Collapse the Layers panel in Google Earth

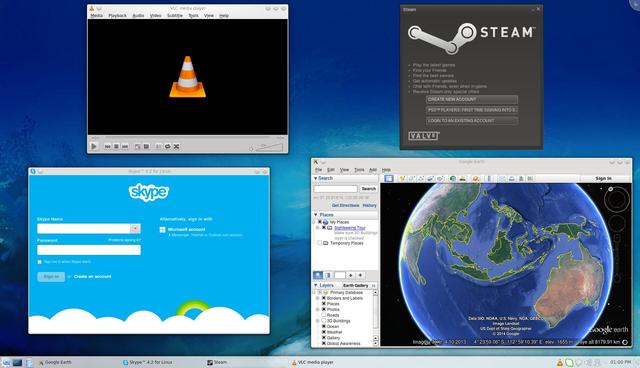pyautogui.click(x=316, y=285)
